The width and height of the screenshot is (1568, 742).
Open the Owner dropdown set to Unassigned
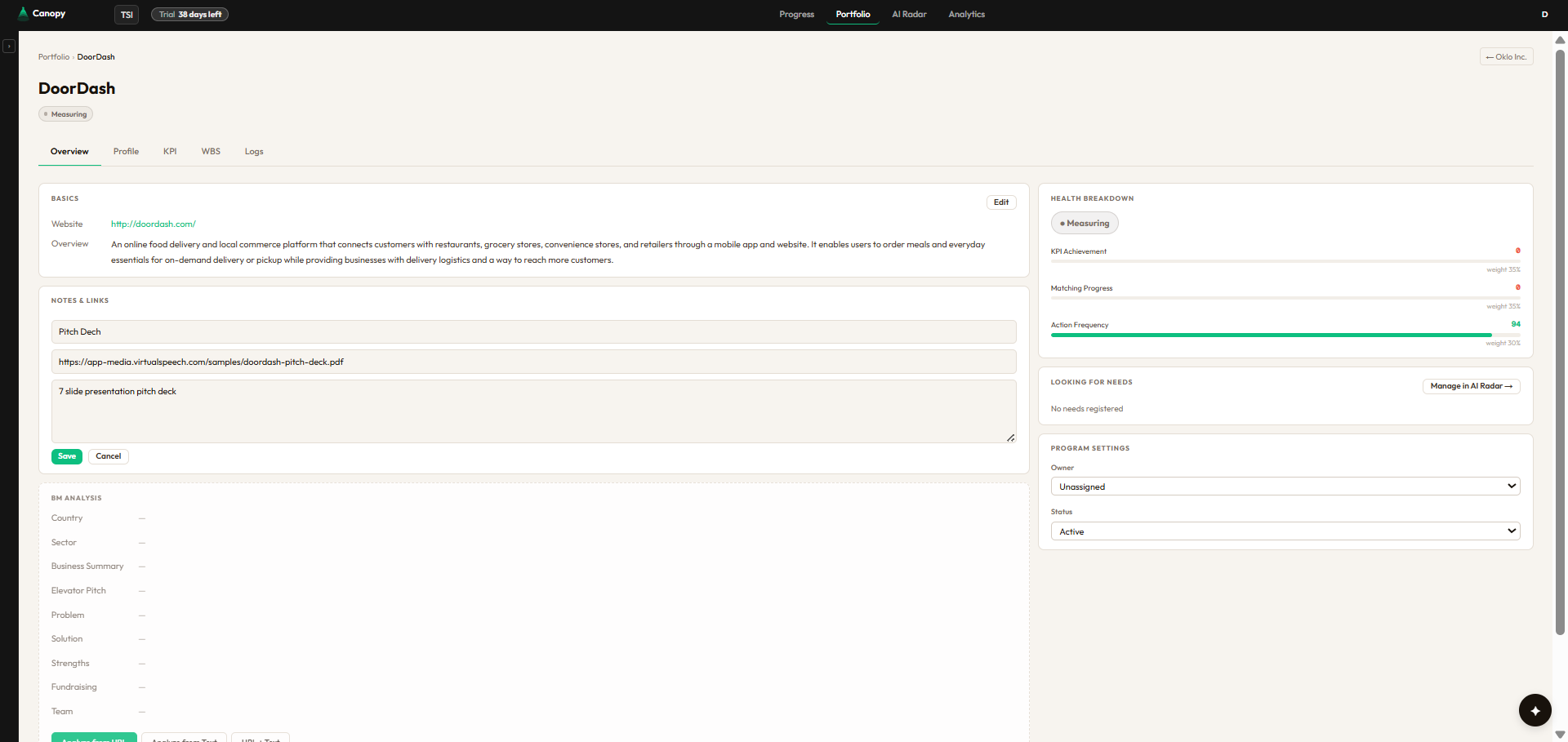pos(1285,487)
